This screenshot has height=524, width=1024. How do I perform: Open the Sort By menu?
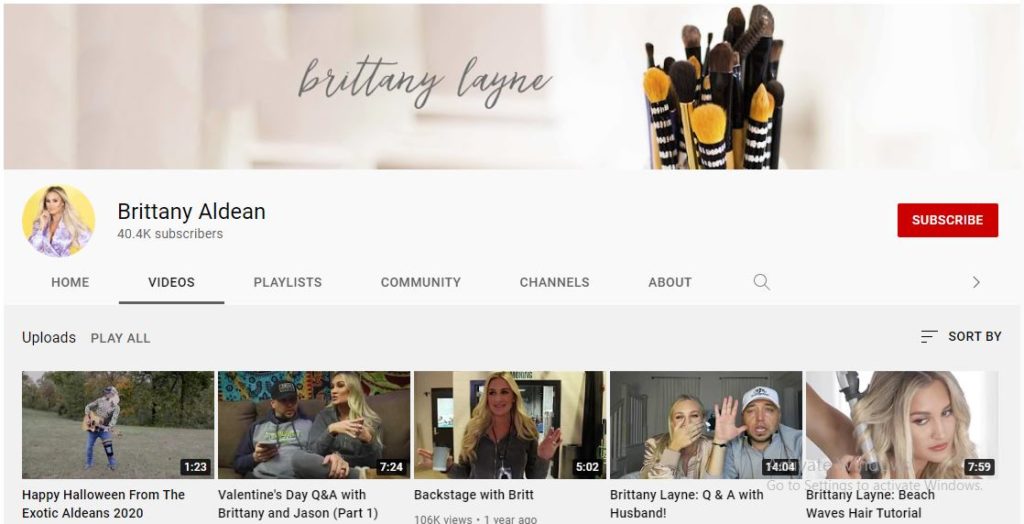click(x=961, y=336)
